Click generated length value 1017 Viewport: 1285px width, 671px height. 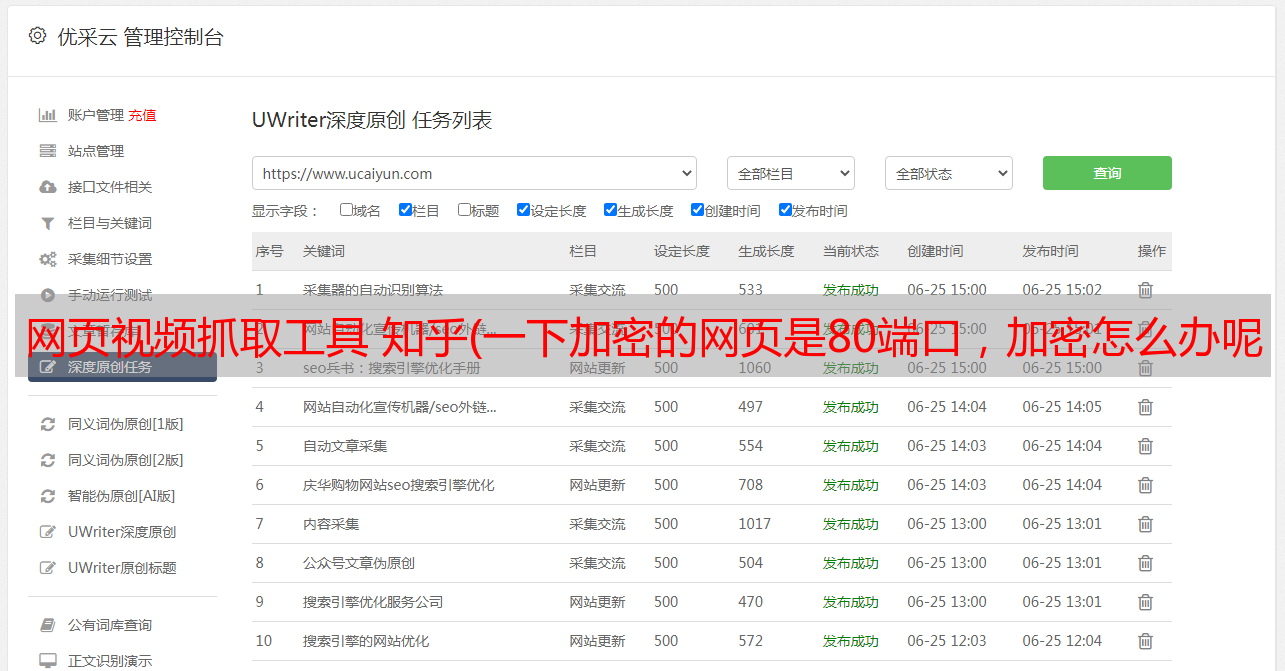755,524
